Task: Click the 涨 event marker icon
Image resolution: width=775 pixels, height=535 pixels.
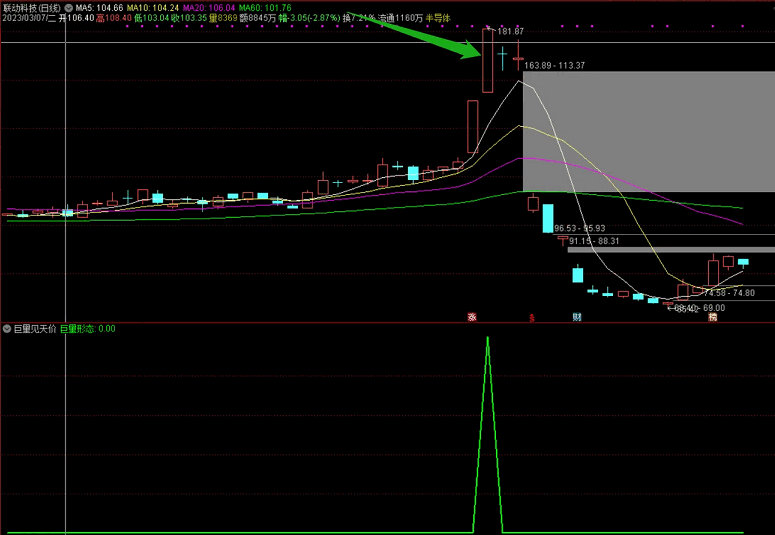Action: pos(472,317)
